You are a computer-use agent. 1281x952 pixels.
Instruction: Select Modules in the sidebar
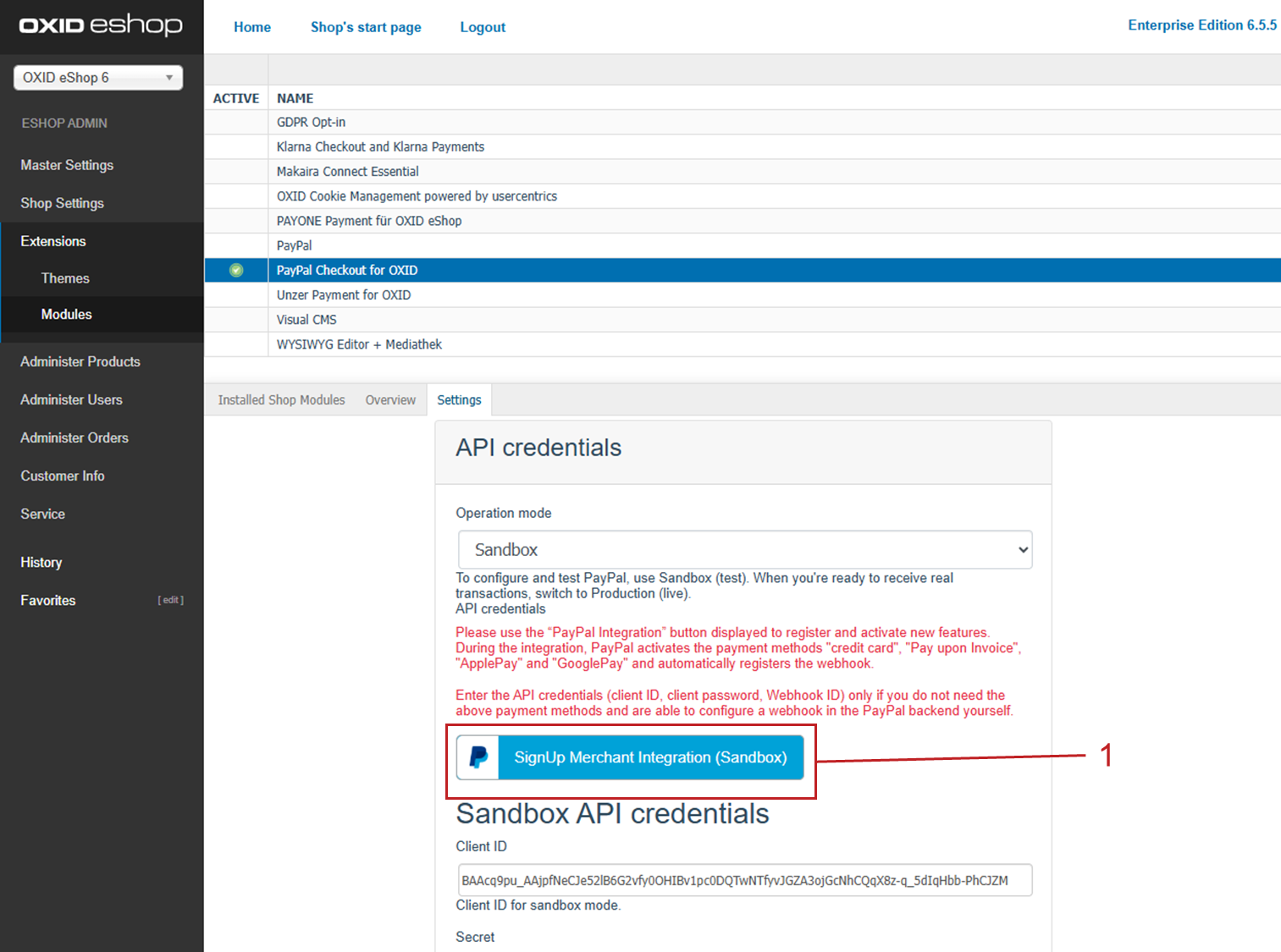[66, 314]
